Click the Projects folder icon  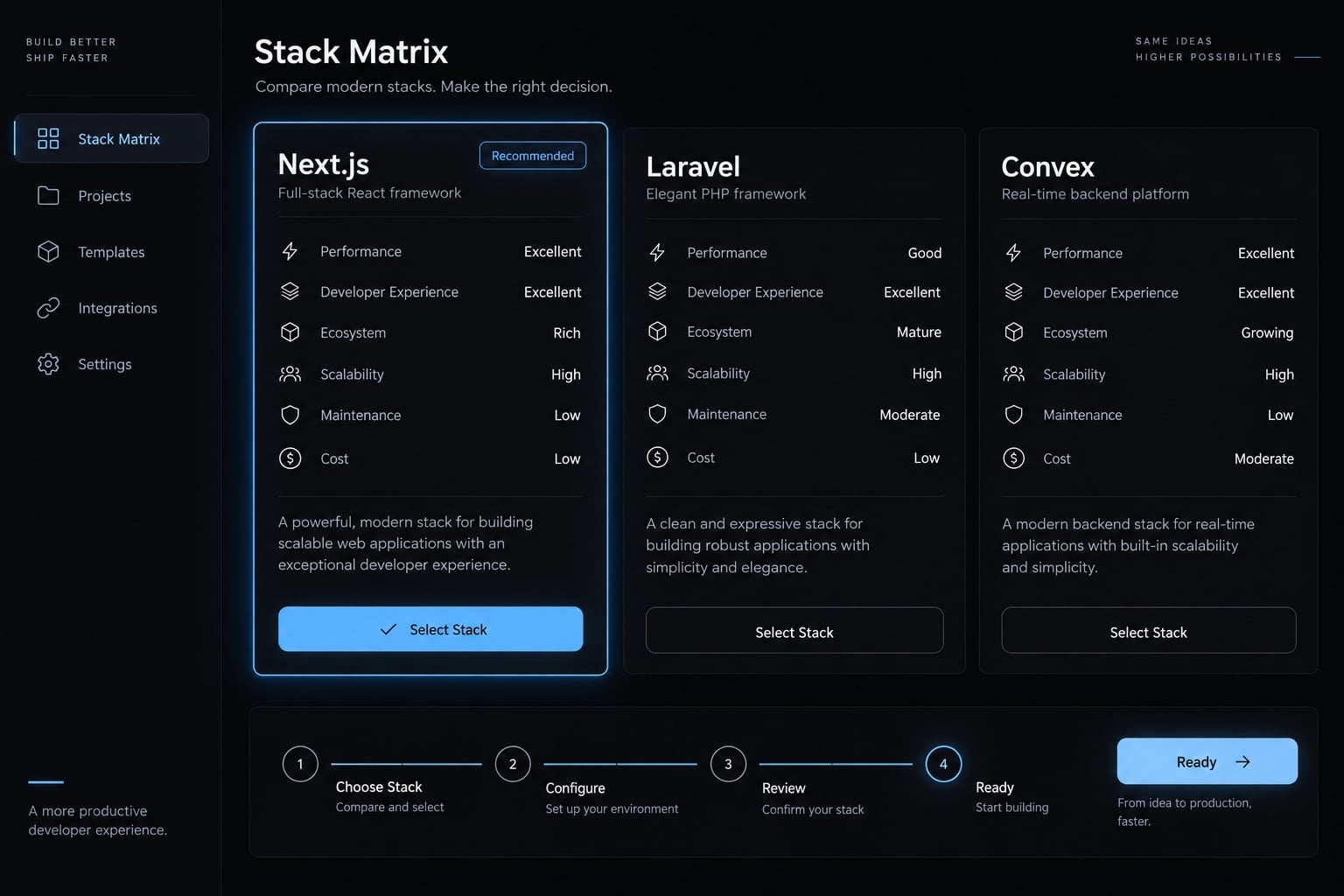(48, 195)
